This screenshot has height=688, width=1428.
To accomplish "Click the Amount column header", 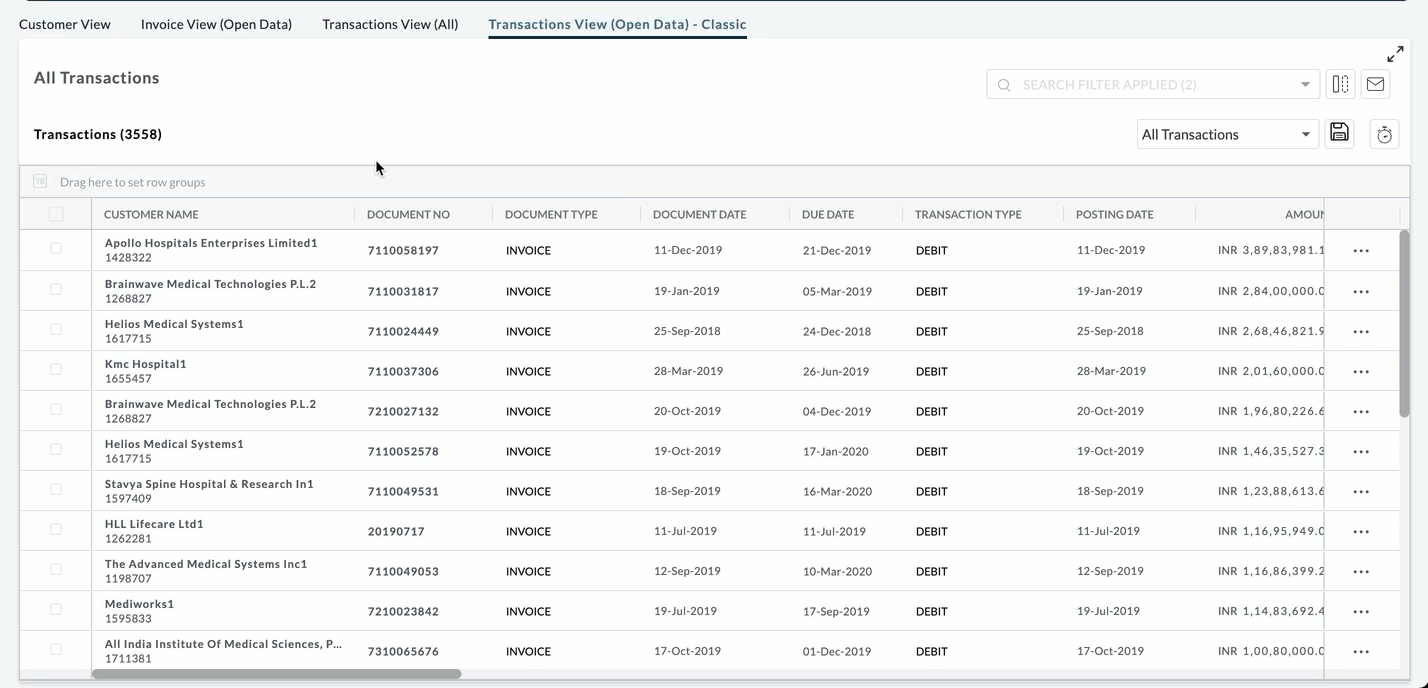I will click(1304, 214).
